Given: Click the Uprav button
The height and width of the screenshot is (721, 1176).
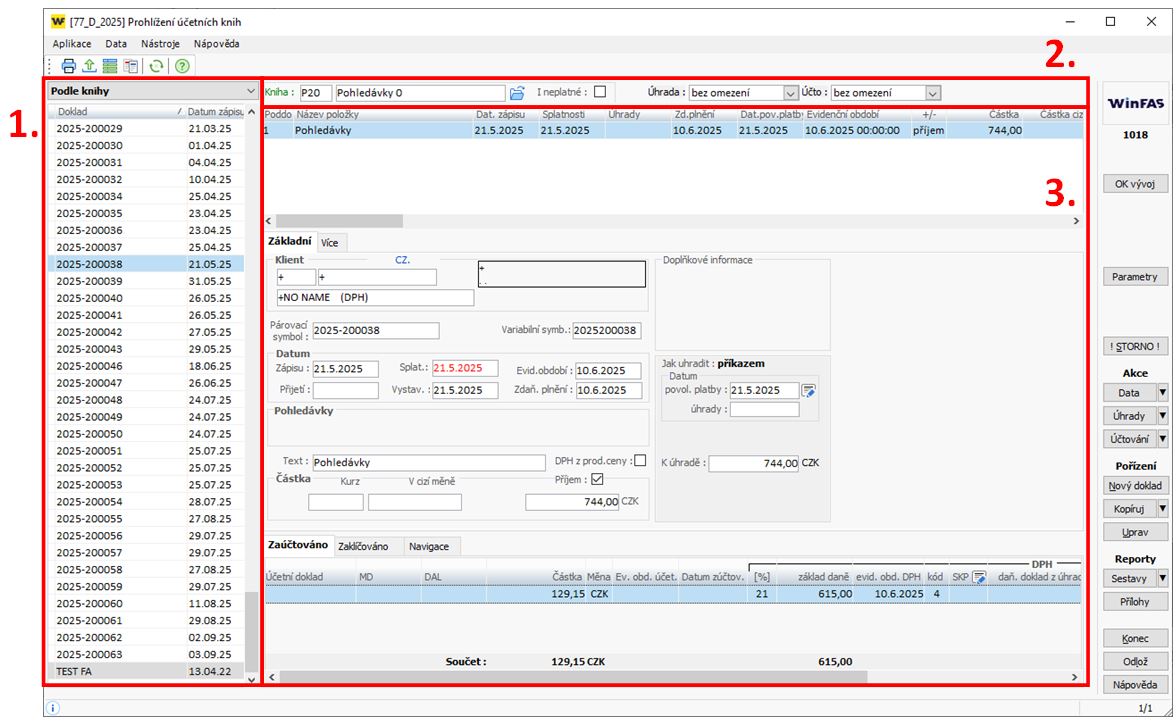Looking at the screenshot, I should pos(1135,532).
